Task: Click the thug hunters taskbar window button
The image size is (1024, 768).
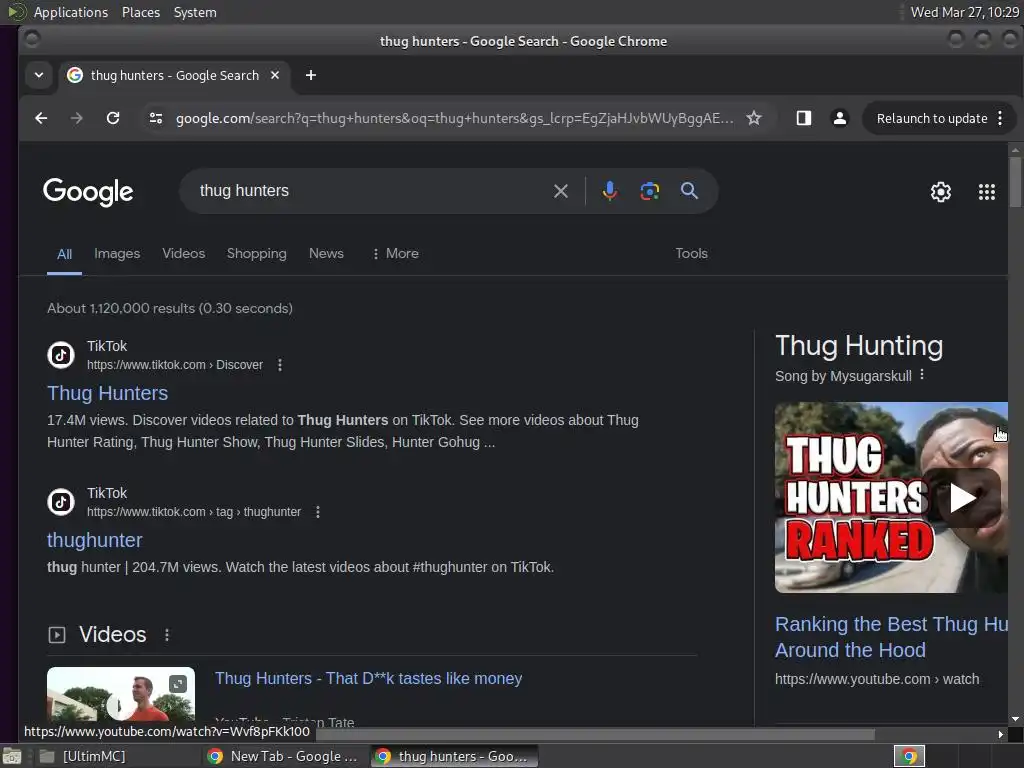Action: 455,756
